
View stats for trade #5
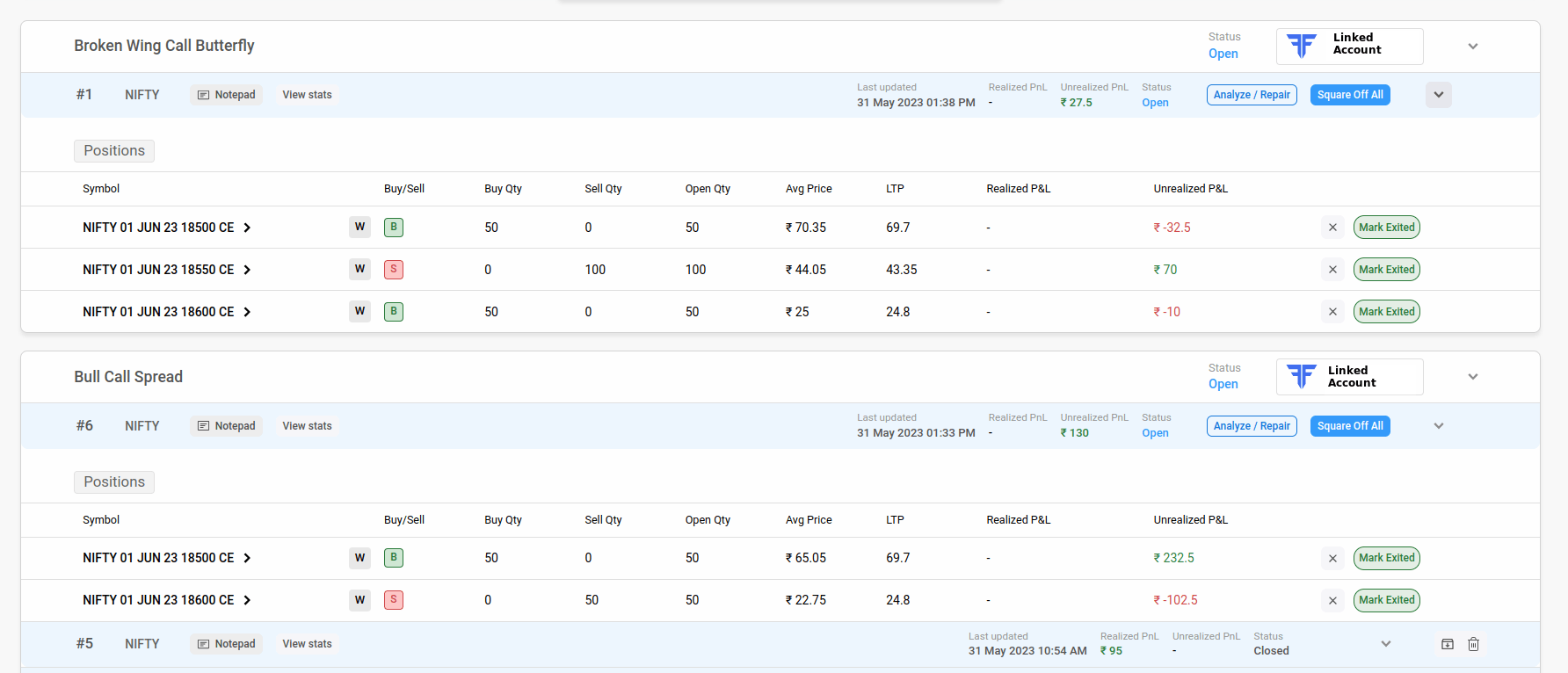(308, 644)
